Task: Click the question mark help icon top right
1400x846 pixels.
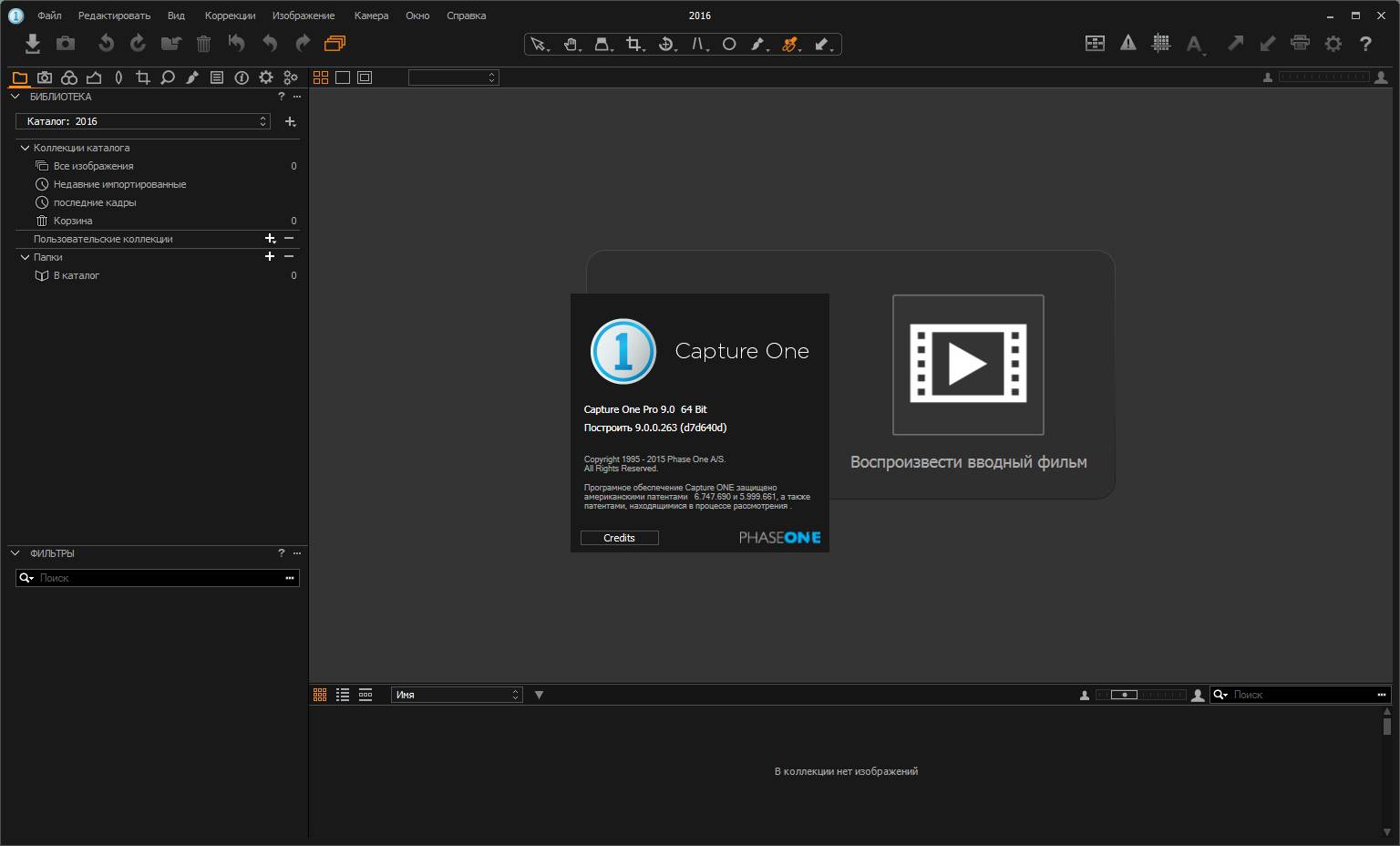Action: click(1365, 43)
